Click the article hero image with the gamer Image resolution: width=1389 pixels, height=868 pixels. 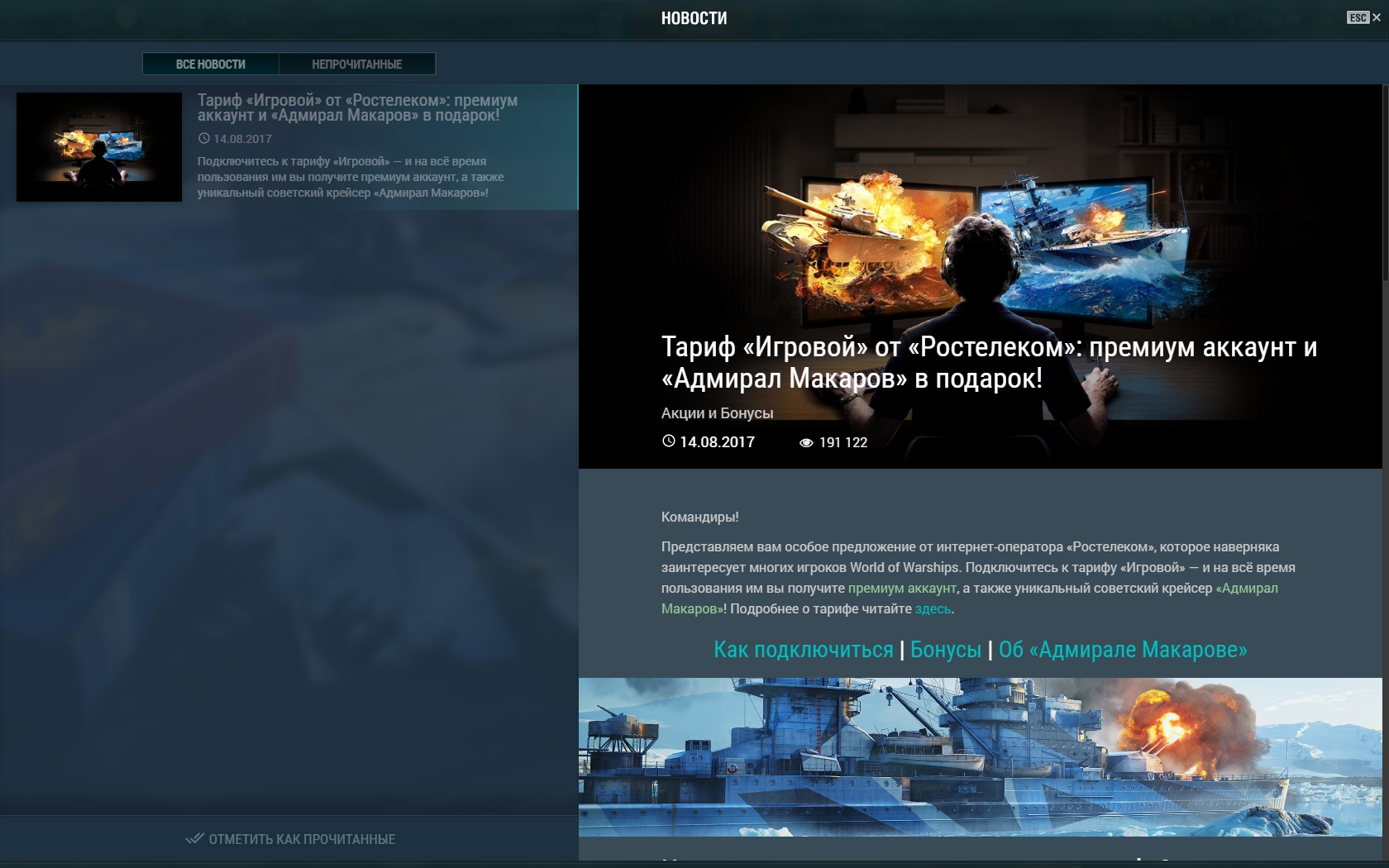click(980, 276)
